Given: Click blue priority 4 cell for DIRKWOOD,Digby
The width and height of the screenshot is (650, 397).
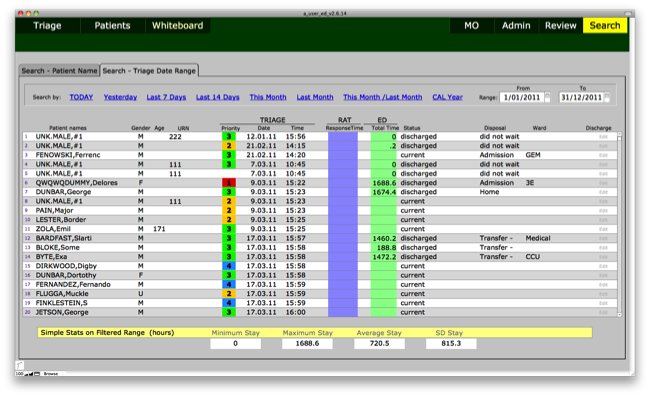Looking at the screenshot, I should (x=229, y=266).
